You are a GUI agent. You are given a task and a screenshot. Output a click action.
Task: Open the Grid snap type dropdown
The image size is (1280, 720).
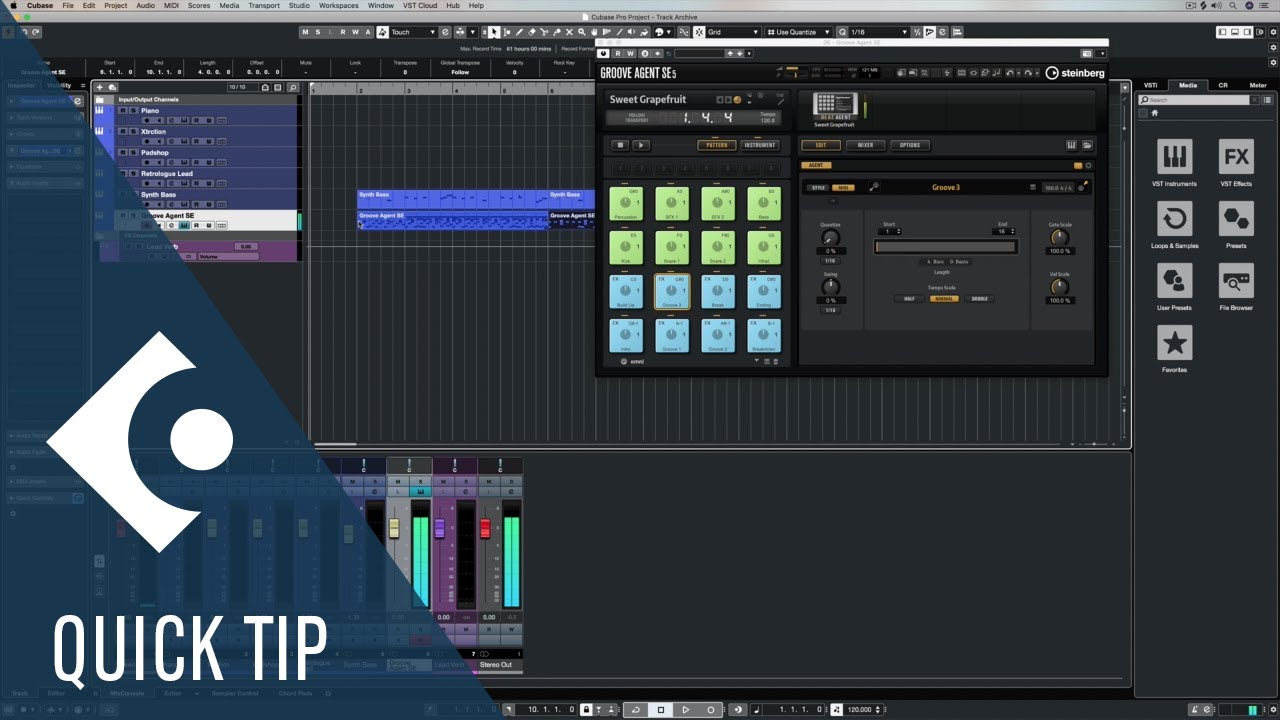click(733, 32)
